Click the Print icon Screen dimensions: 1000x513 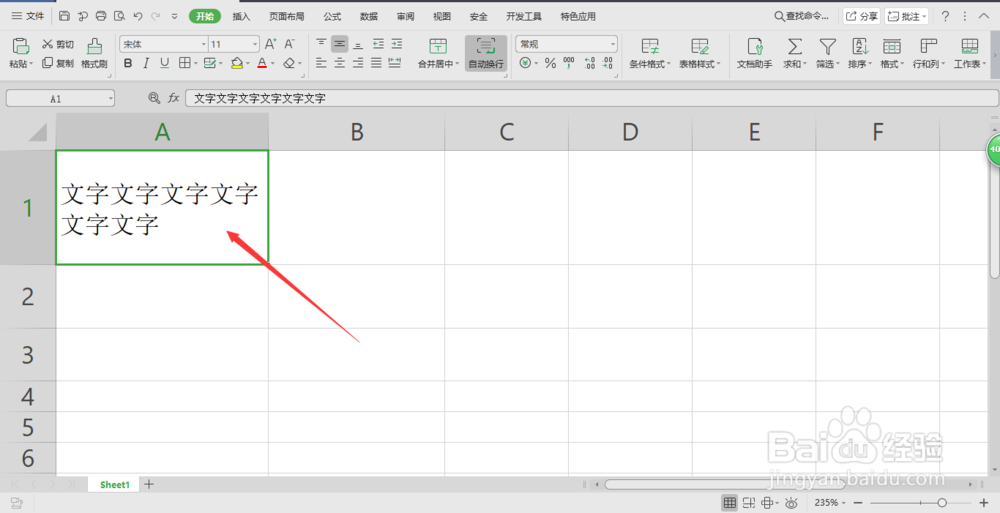coord(101,16)
